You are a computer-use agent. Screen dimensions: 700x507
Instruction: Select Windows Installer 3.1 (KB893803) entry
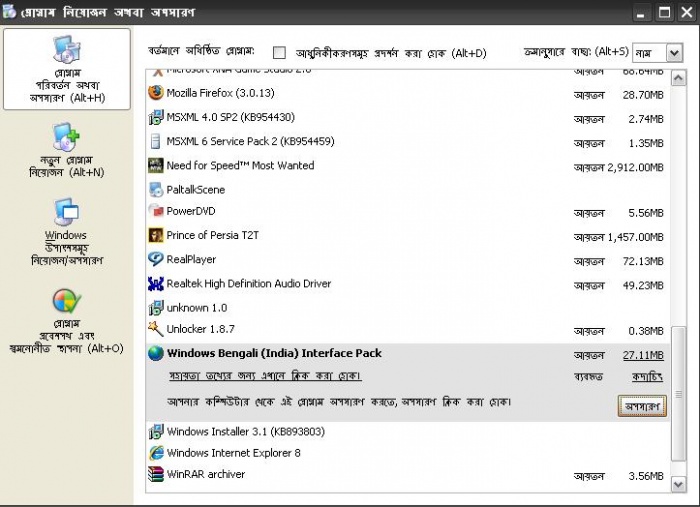pyautogui.click(x=246, y=432)
